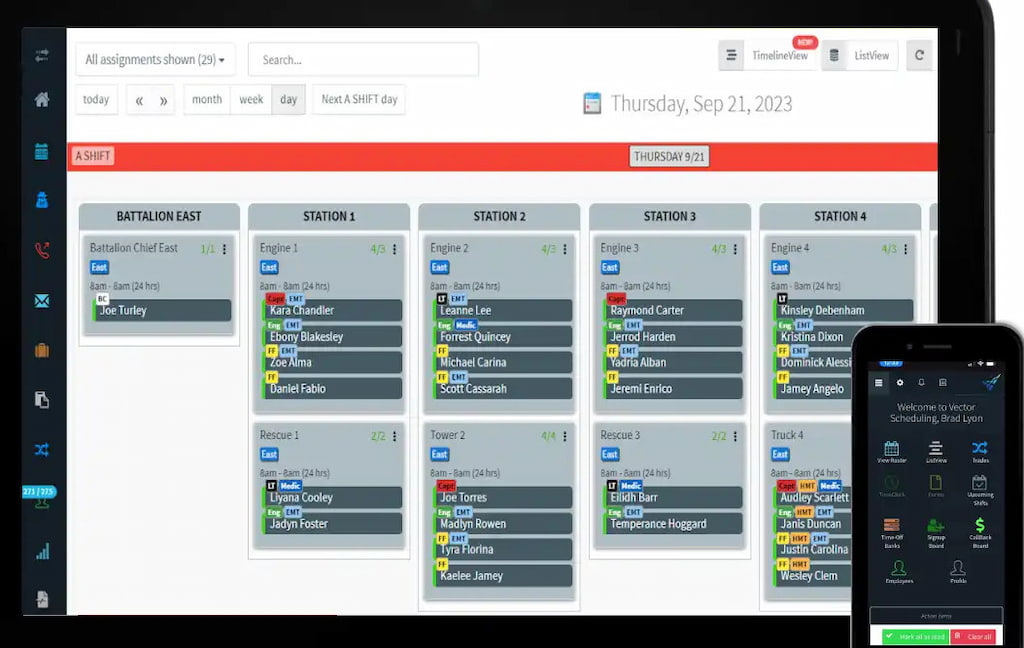Open the red phone callback icon
The width and height of the screenshot is (1024, 648).
tap(42, 250)
